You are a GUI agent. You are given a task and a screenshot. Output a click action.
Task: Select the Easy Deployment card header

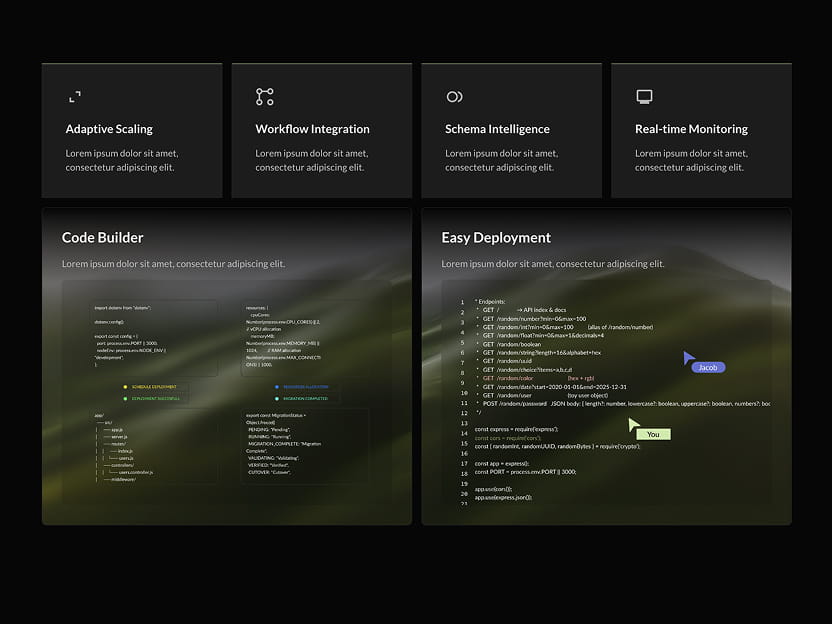point(497,238)
